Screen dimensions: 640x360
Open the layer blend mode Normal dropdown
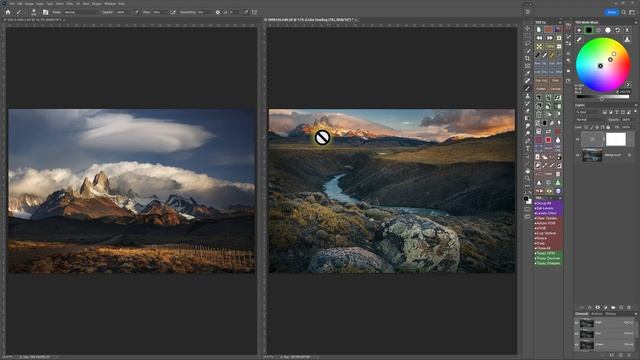pos(590,120)
